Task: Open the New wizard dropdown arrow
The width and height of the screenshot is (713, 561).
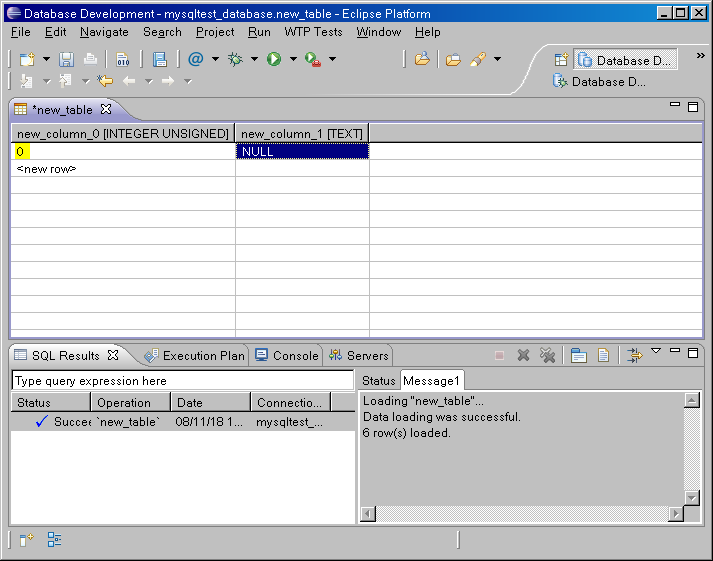Action: [x=44, y=60]
